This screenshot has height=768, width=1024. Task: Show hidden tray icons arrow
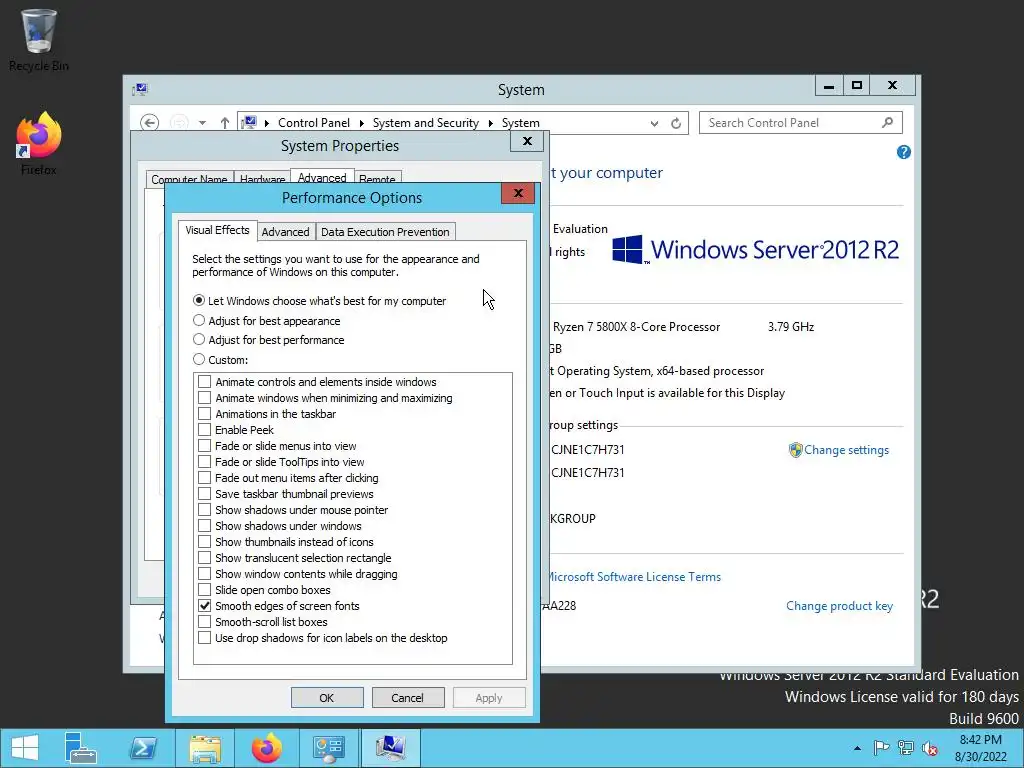[857, 748]
